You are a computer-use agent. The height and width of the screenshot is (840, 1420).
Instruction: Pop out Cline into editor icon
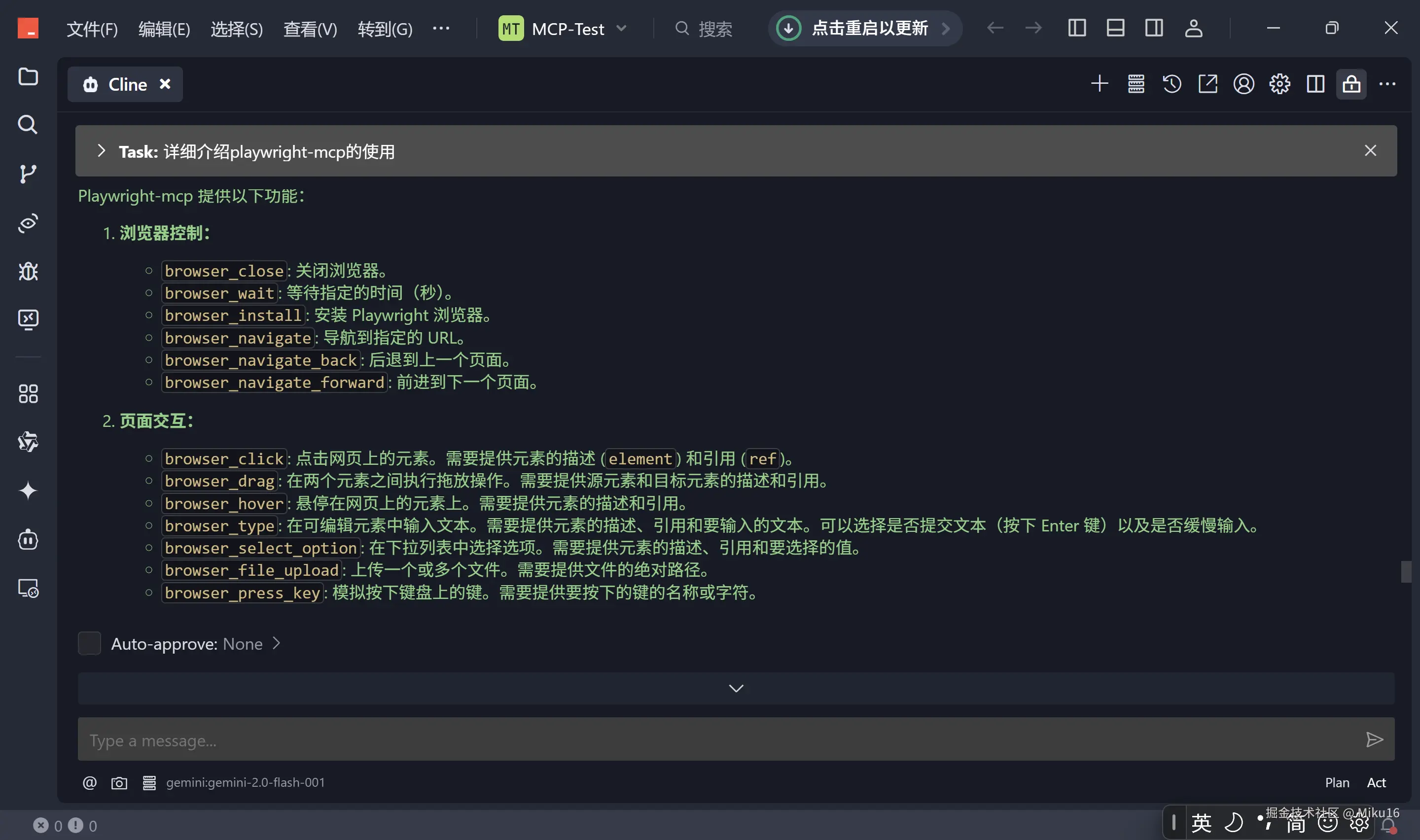[x=1208, y=84]
